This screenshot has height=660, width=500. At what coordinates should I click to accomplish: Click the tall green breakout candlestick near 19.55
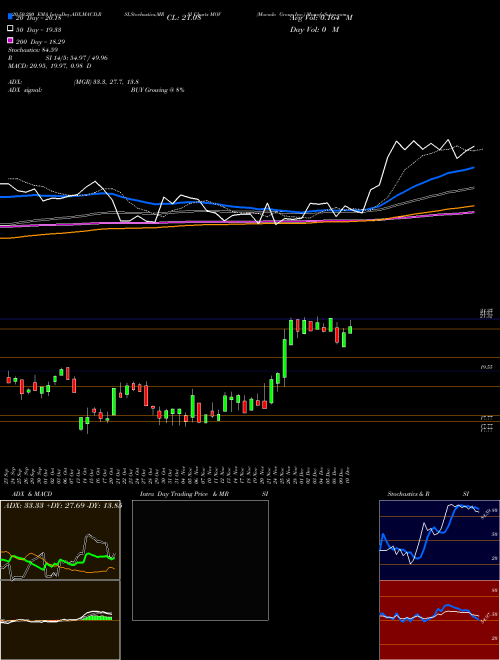[285, 358]
